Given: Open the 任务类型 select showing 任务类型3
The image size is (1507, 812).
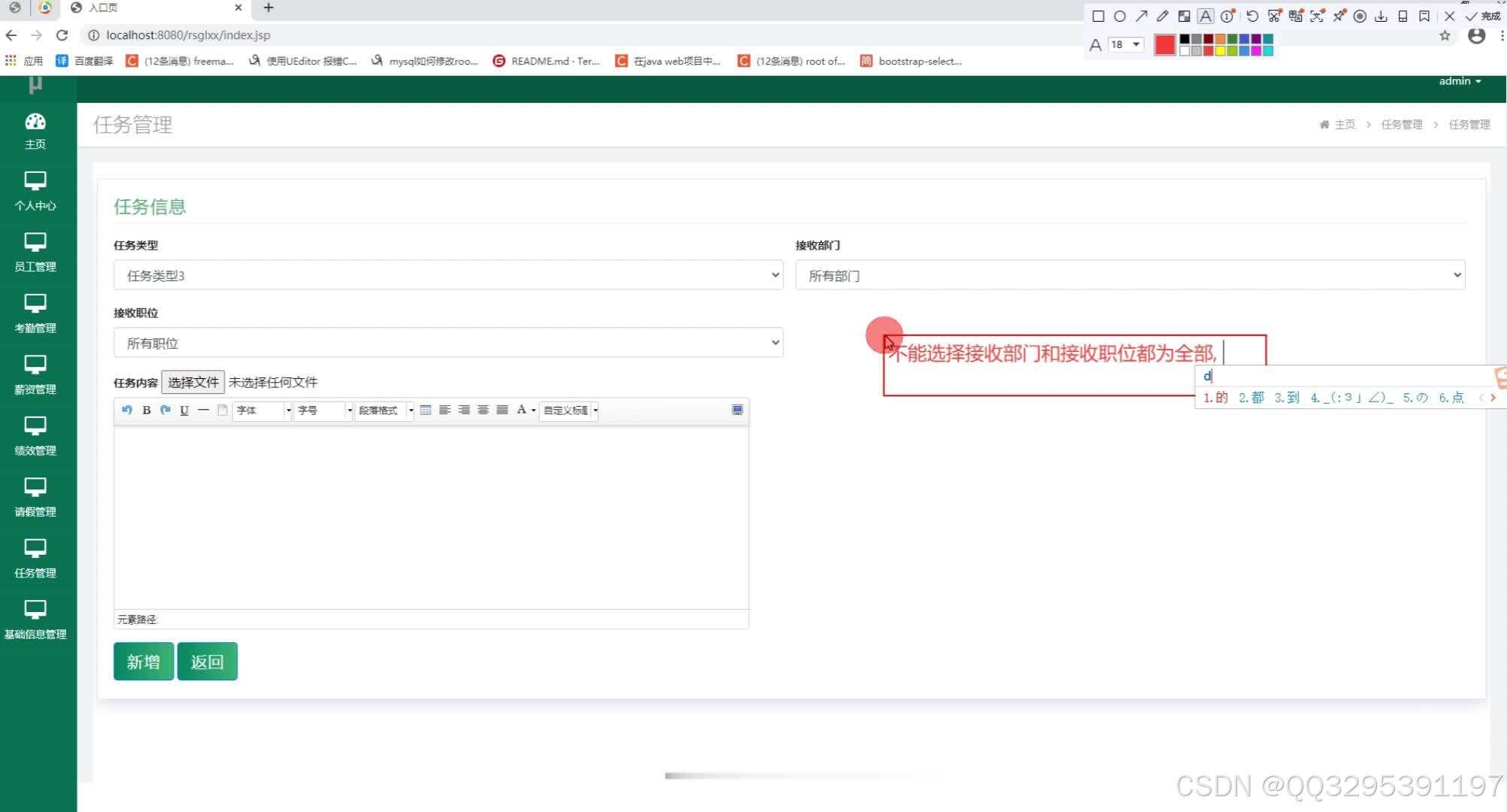Looking at the screenshot, I should tap(448, 275).
